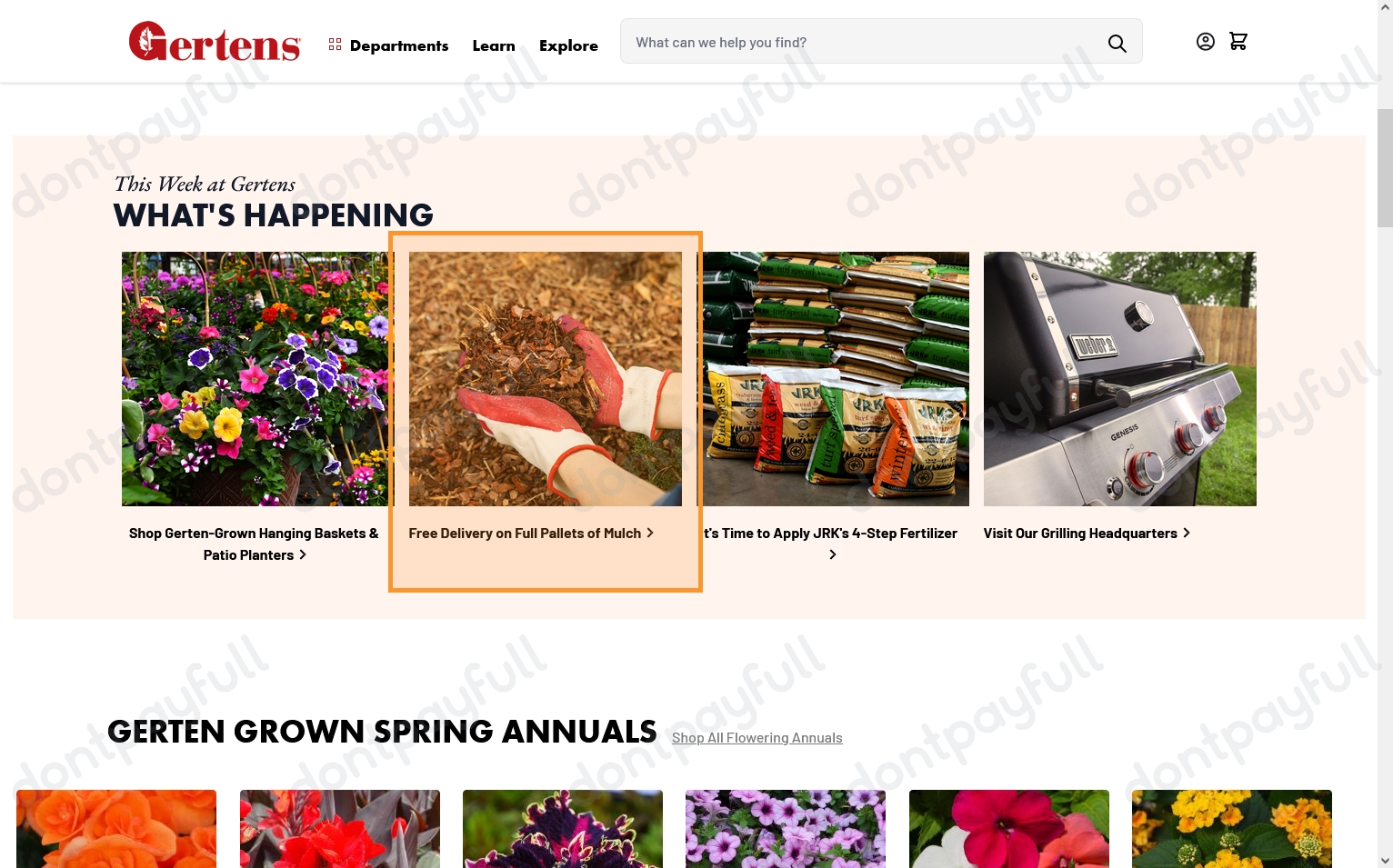
Task: Open the JRK's 4-Step Fertilizer link
Action: [831, 534]
